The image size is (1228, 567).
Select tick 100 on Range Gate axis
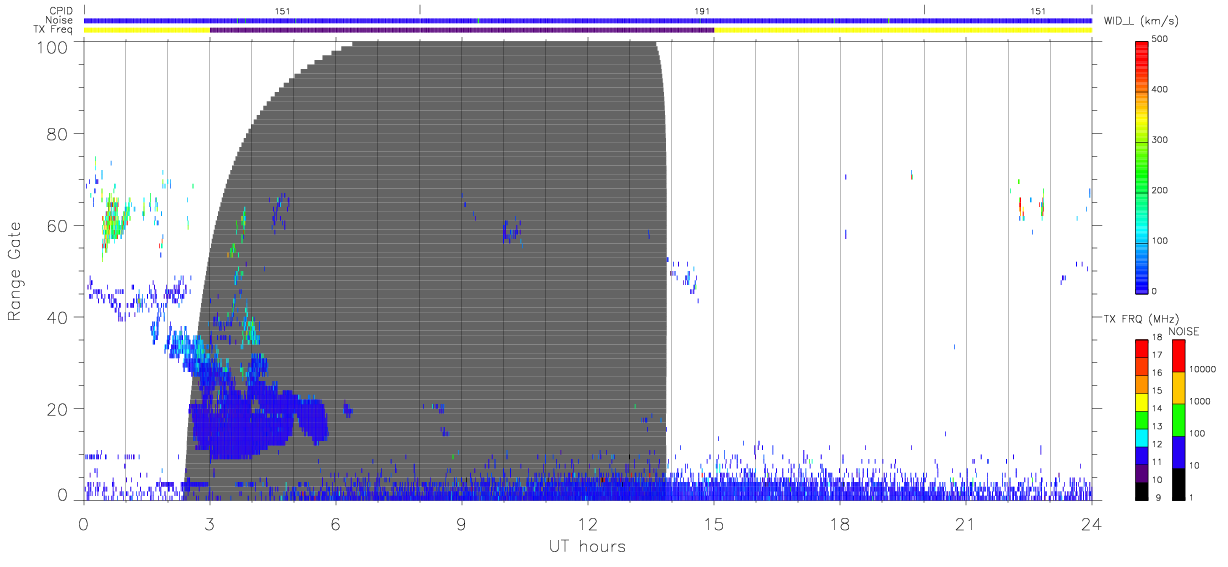(x=51, y=47)
